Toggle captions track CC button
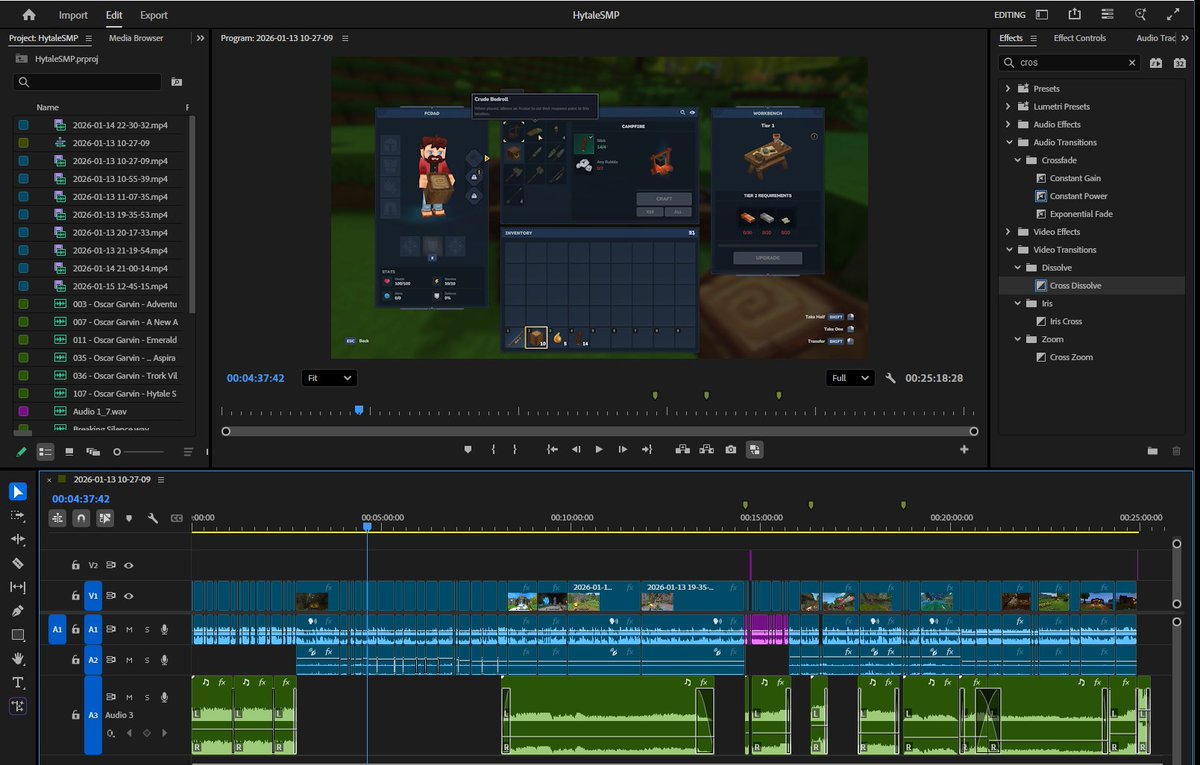This screenshot has width=1200, height=765. coord(177,518)
